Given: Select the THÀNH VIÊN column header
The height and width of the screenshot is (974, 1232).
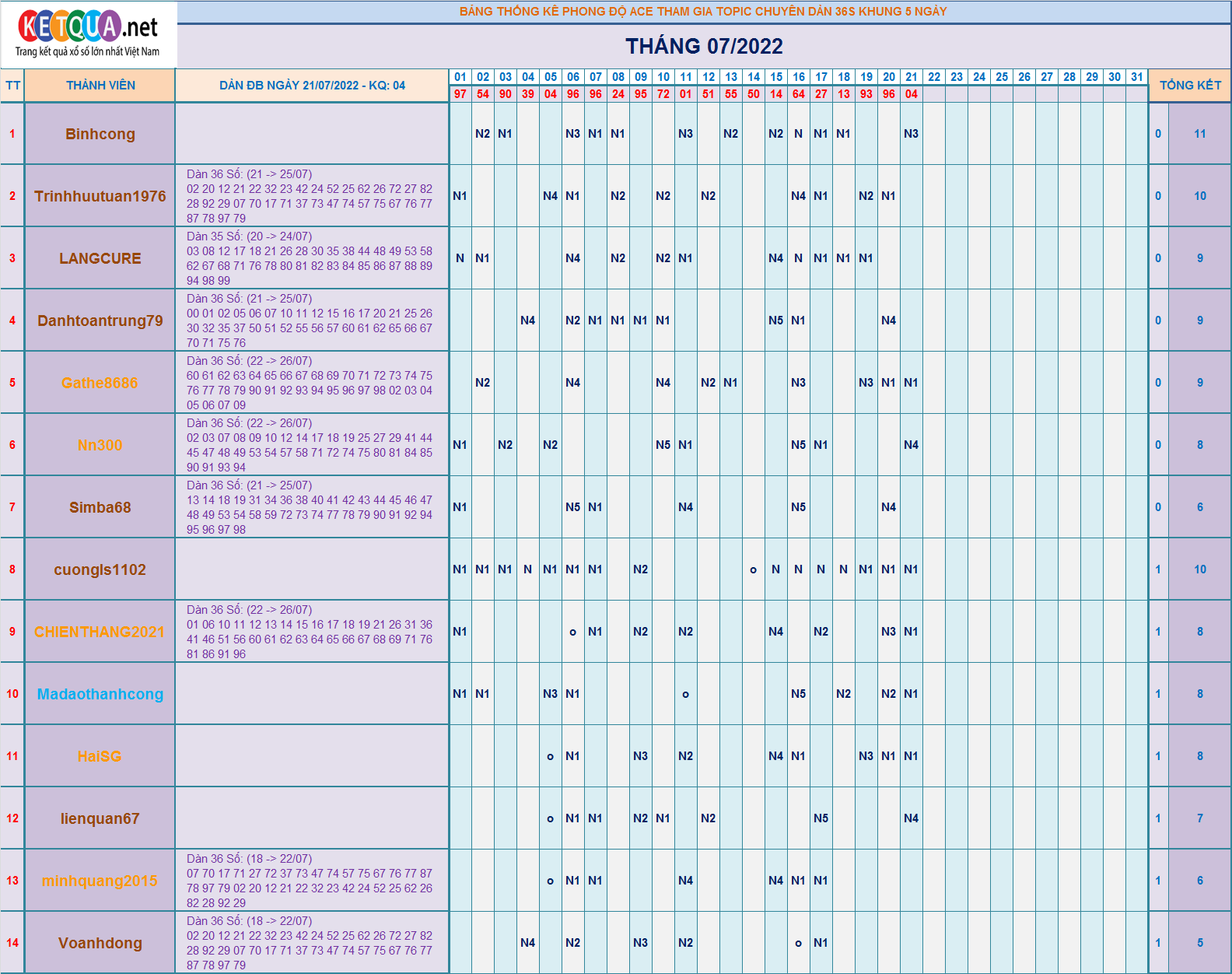Looking at the screenshot, I should (x=100, y=86).
